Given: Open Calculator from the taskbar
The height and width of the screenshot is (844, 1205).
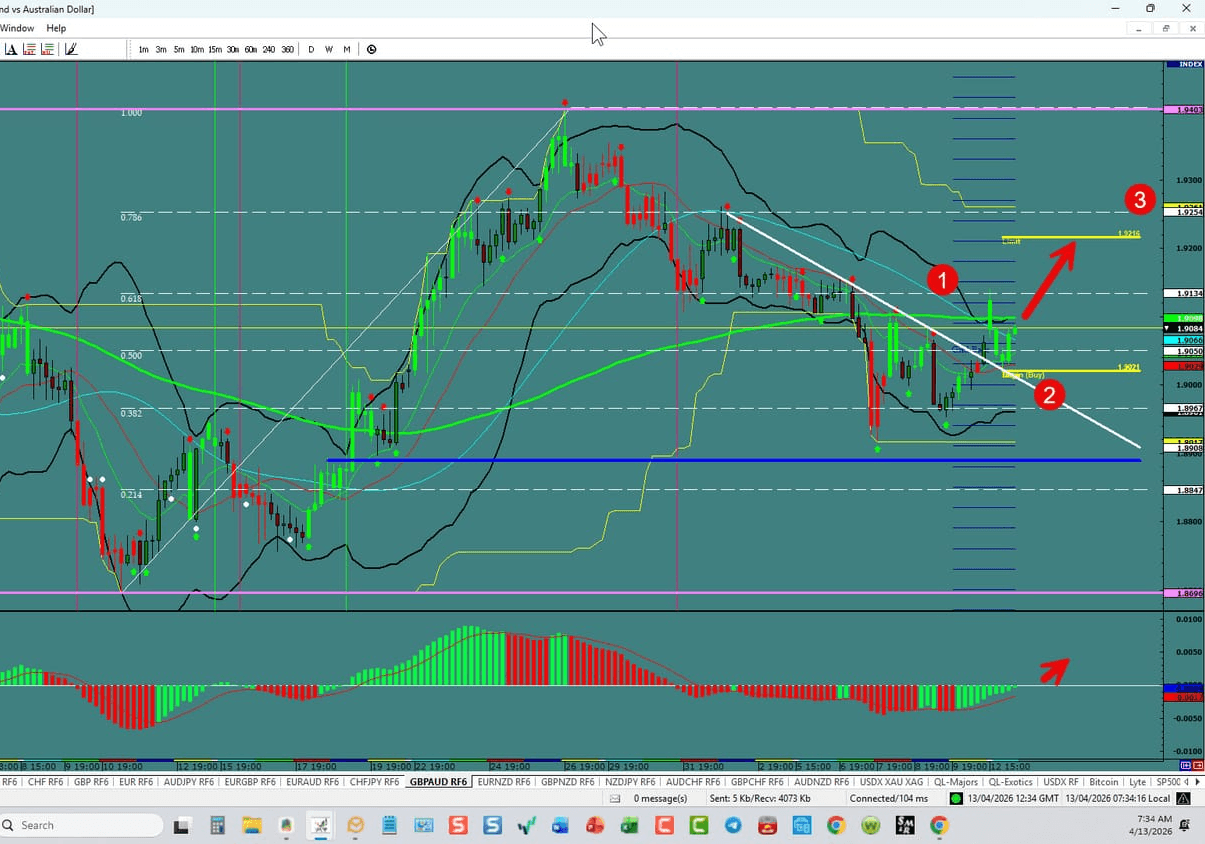Looking at the screenshot, I should click(x=216, y=826).
